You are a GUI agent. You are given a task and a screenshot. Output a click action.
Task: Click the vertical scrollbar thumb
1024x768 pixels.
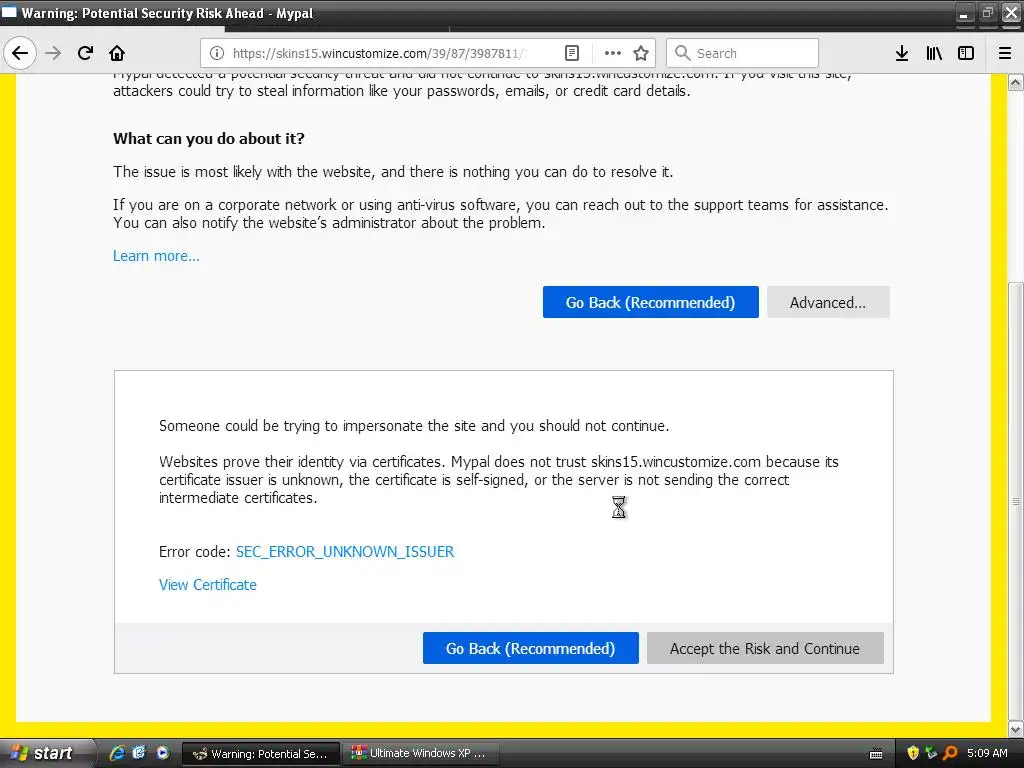[1016, 500]
